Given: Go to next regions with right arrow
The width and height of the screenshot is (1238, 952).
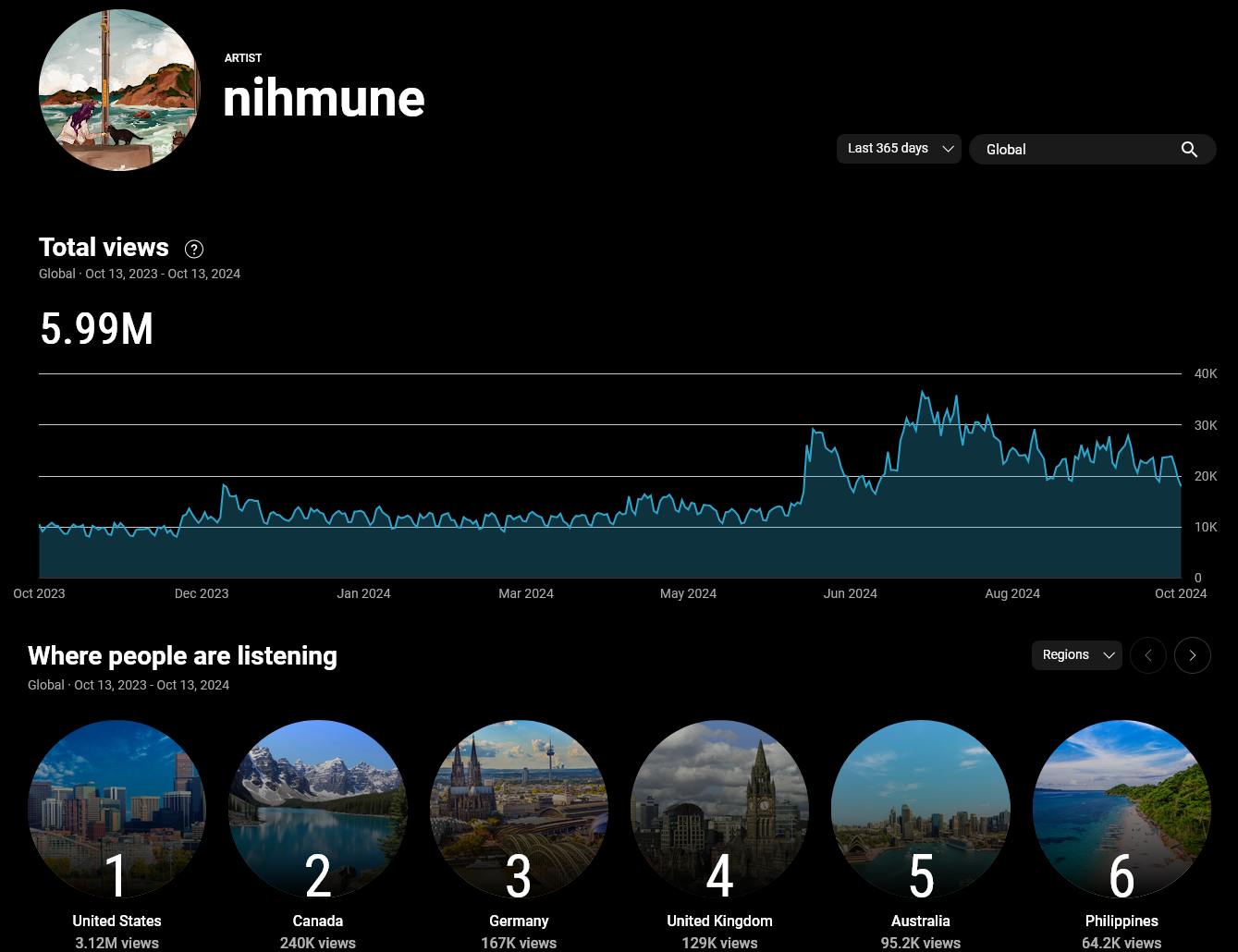Looking at the screenshot, I should coord(1192,655).
